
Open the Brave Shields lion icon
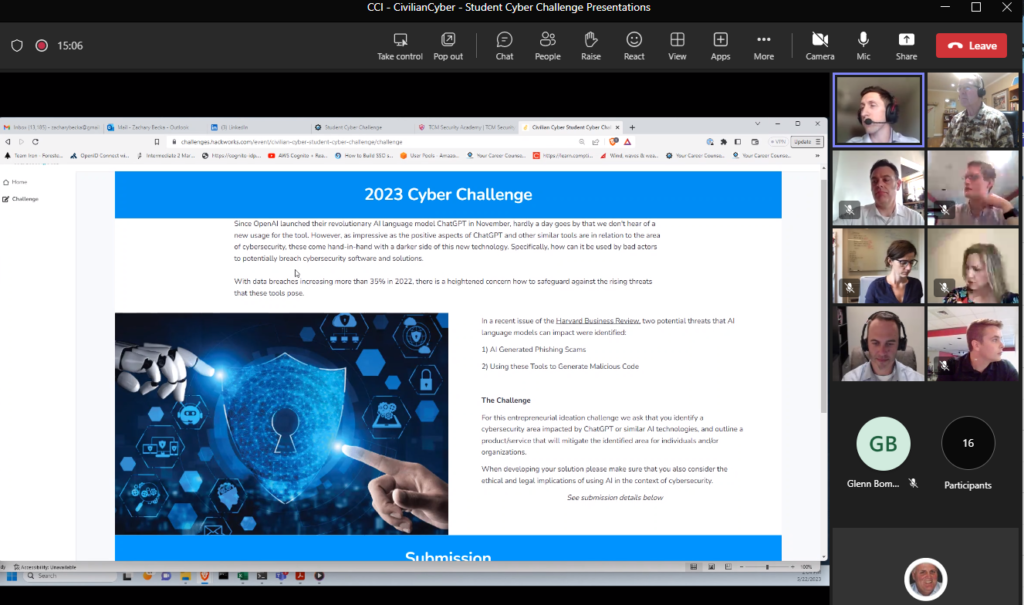(x=613, y=142)
